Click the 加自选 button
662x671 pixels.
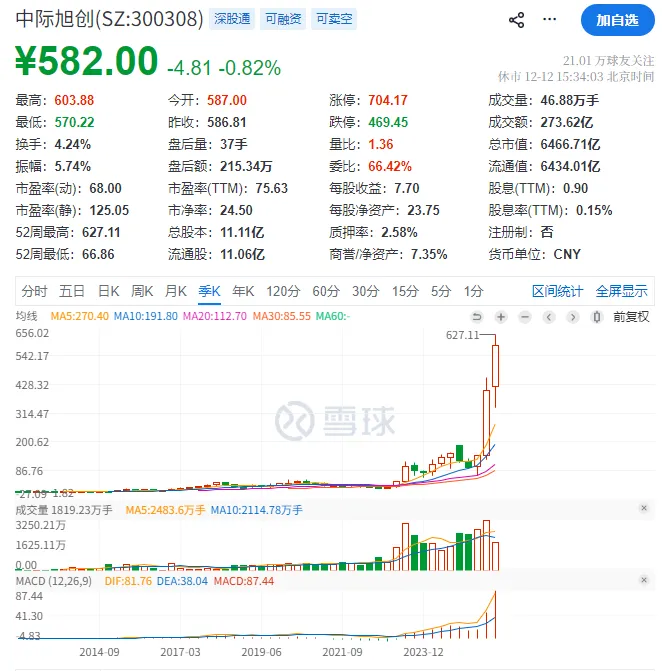pos(617,20)
